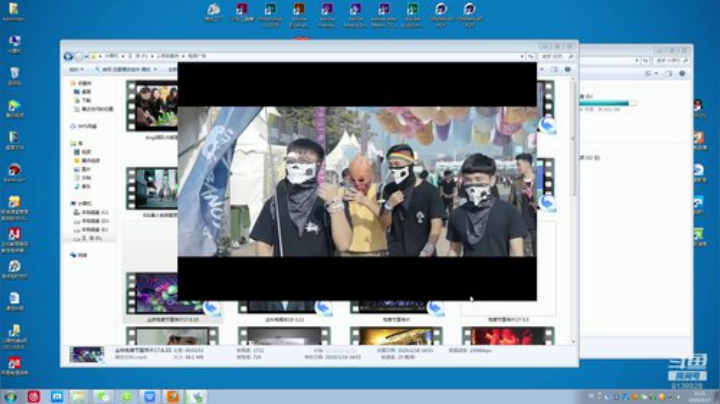Switch to the File Explorer taskbar button

[79, 397]
